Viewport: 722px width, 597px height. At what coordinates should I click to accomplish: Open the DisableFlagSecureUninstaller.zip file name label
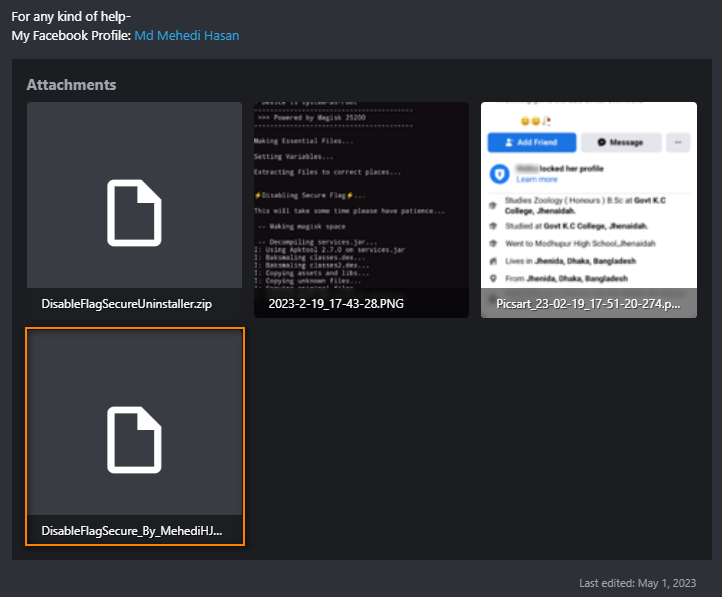pos(127,304)
